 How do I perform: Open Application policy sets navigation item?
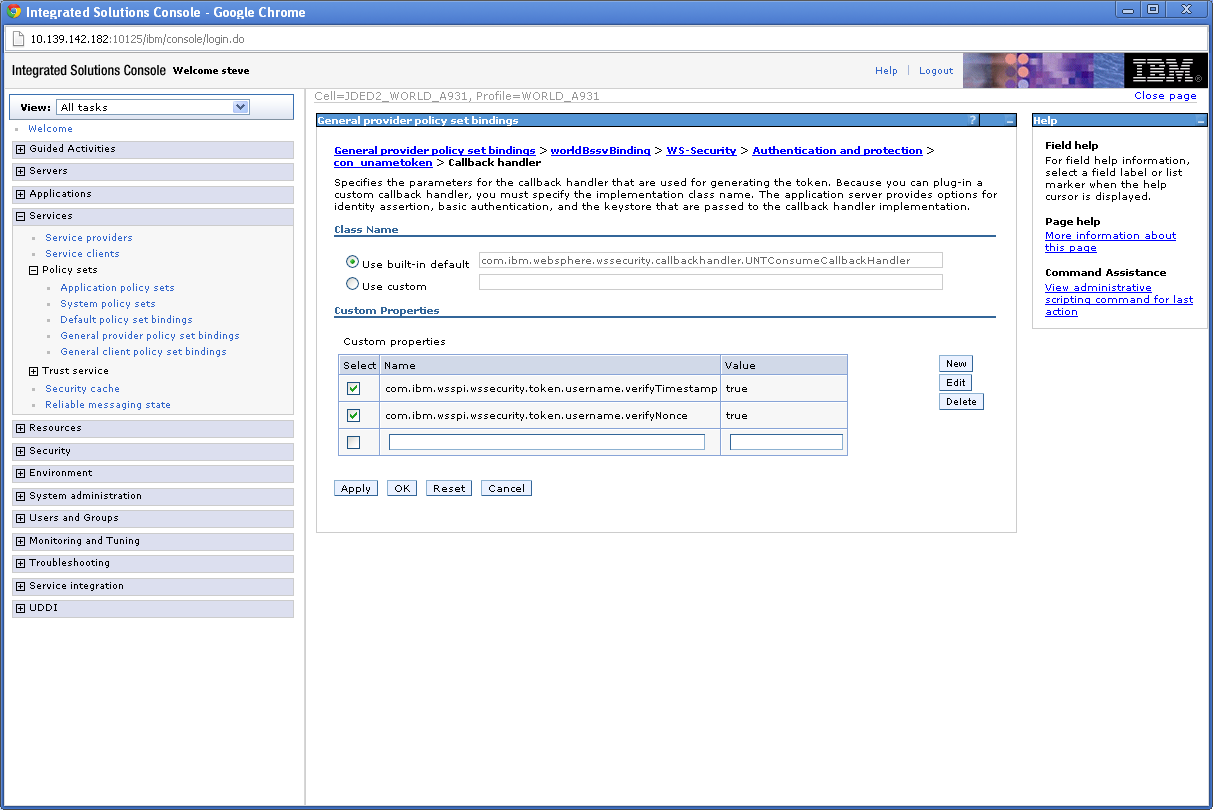[117, 288]
